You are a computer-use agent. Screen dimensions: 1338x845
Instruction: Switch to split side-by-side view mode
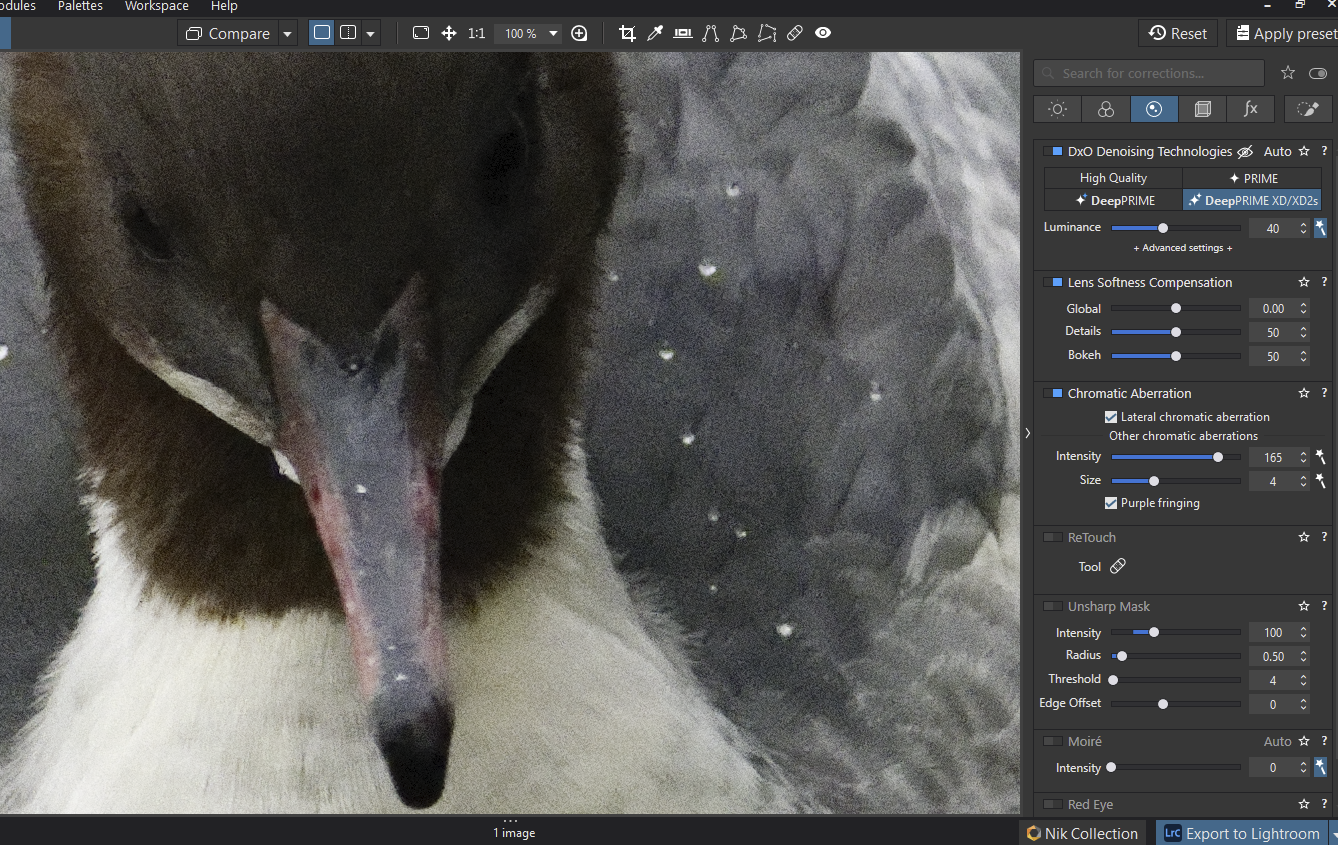348,33
